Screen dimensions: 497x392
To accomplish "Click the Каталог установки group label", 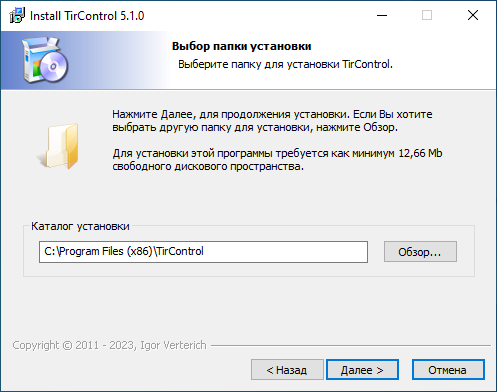I will pyautogui.click(x=80, y=226).
